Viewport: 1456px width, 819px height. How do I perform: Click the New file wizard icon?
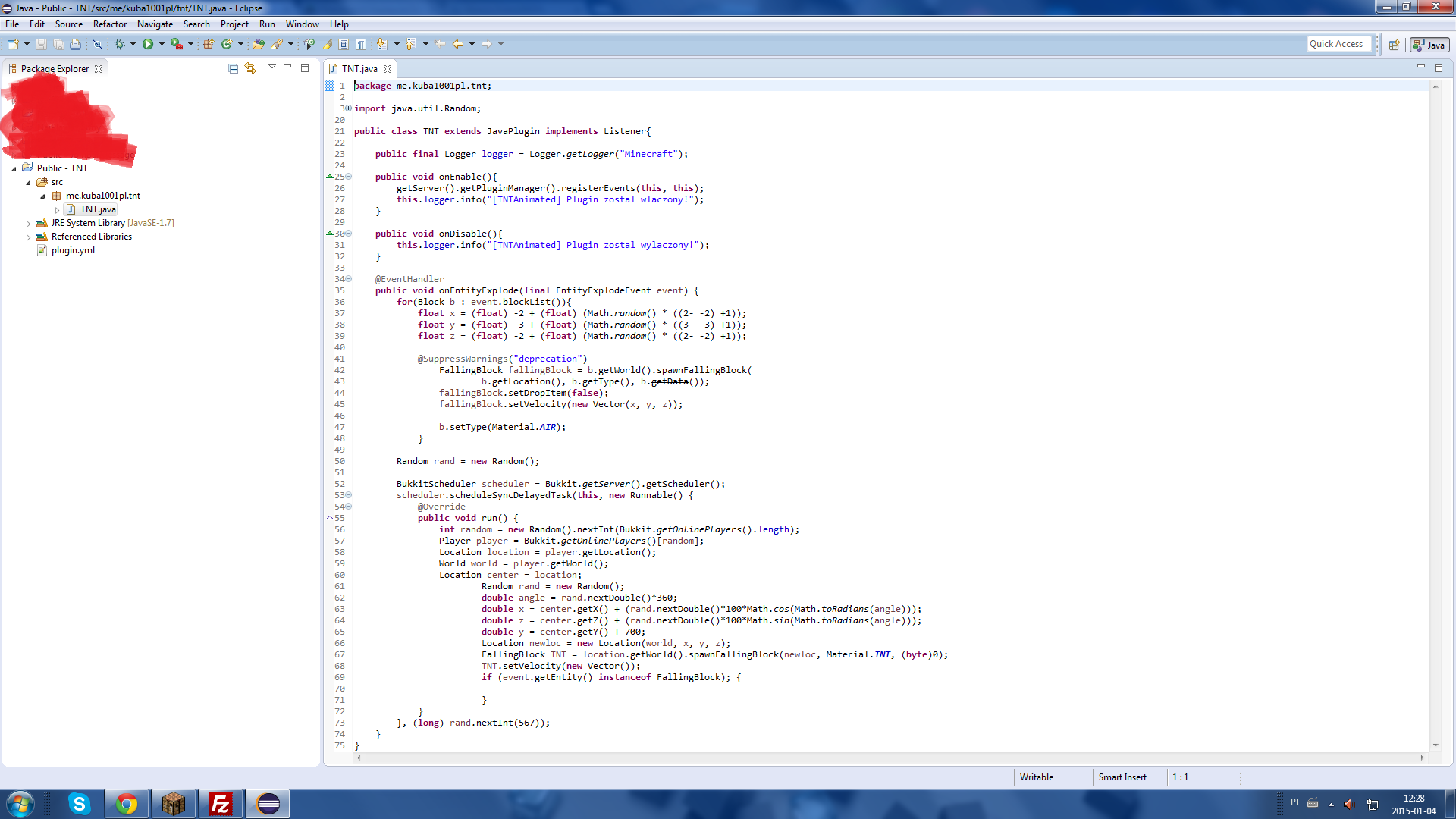(13, 44)
